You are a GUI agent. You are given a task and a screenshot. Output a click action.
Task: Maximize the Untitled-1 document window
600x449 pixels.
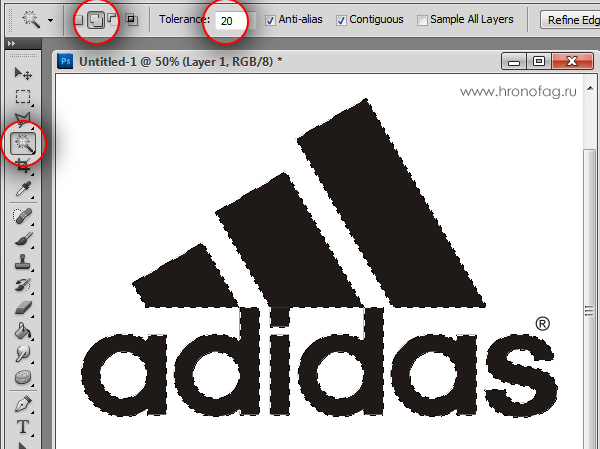[x=539, y=61]
